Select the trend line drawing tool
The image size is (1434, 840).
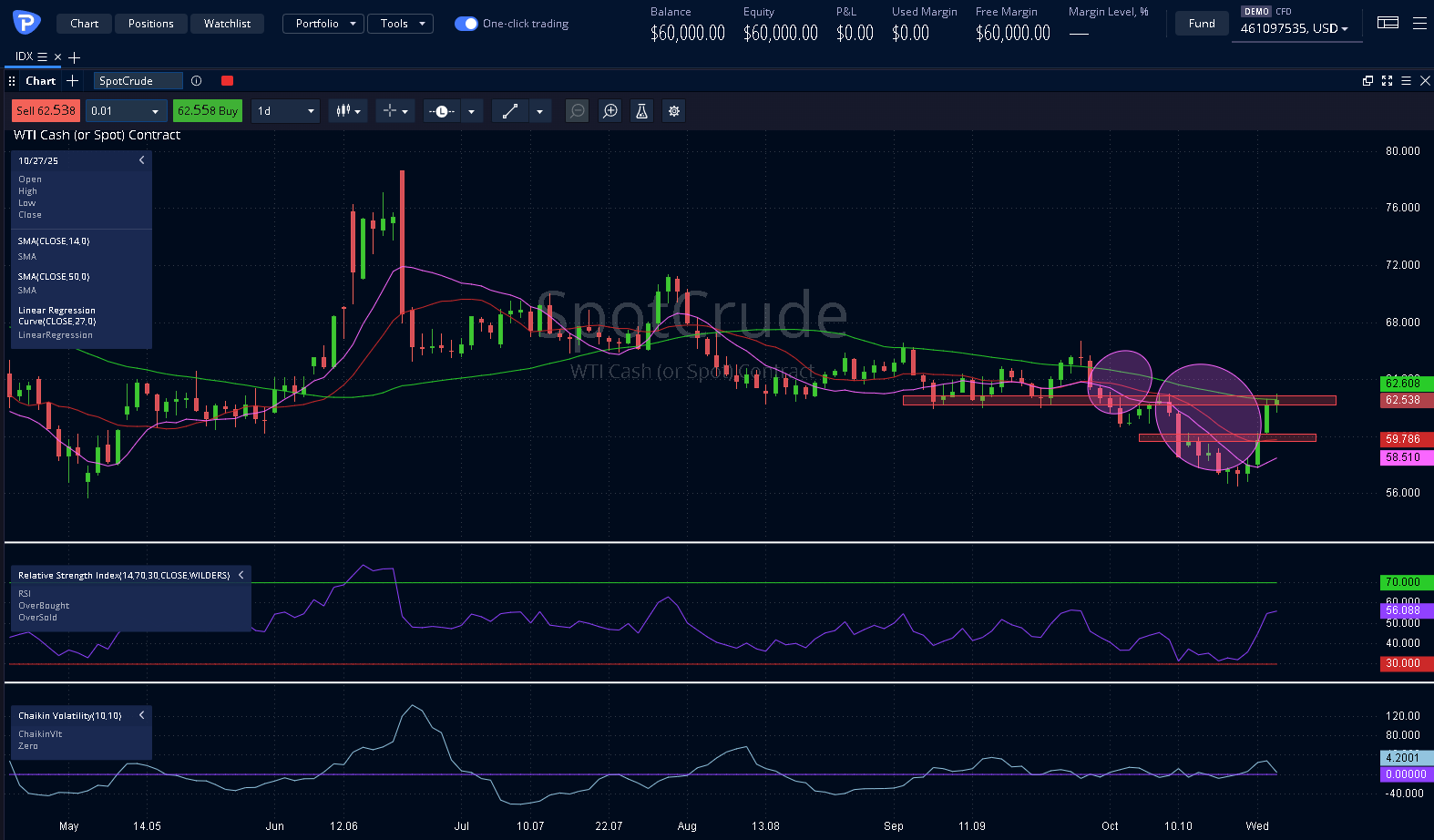[x=510, y=111]
